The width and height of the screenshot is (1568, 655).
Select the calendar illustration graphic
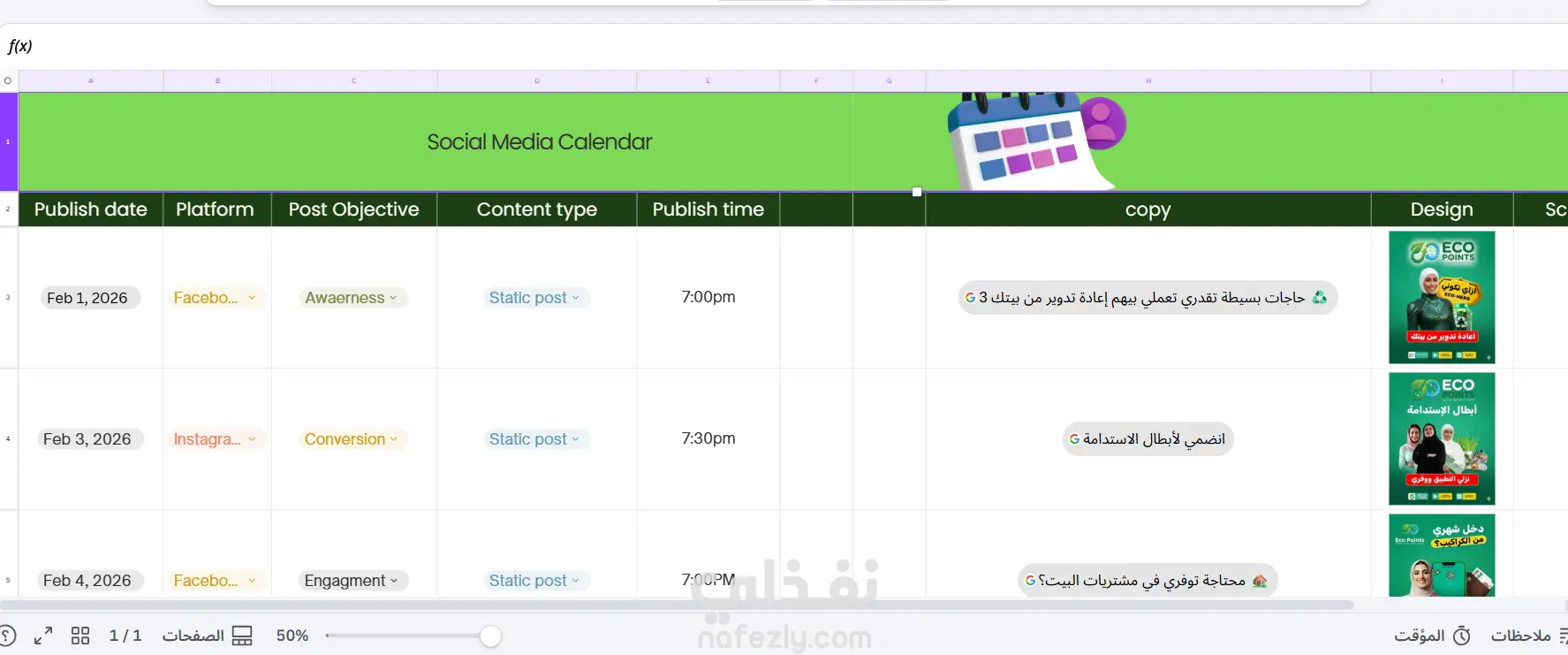point(1035,140)
